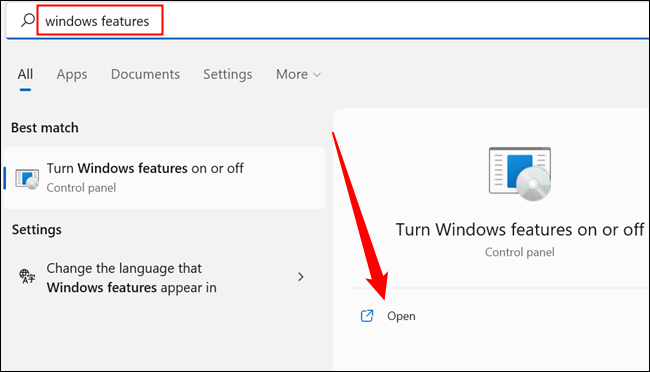This screenshot has height=372, width=650.
Task: Select Change the language Windows features appear in
Action: click(x=164, y=277)
